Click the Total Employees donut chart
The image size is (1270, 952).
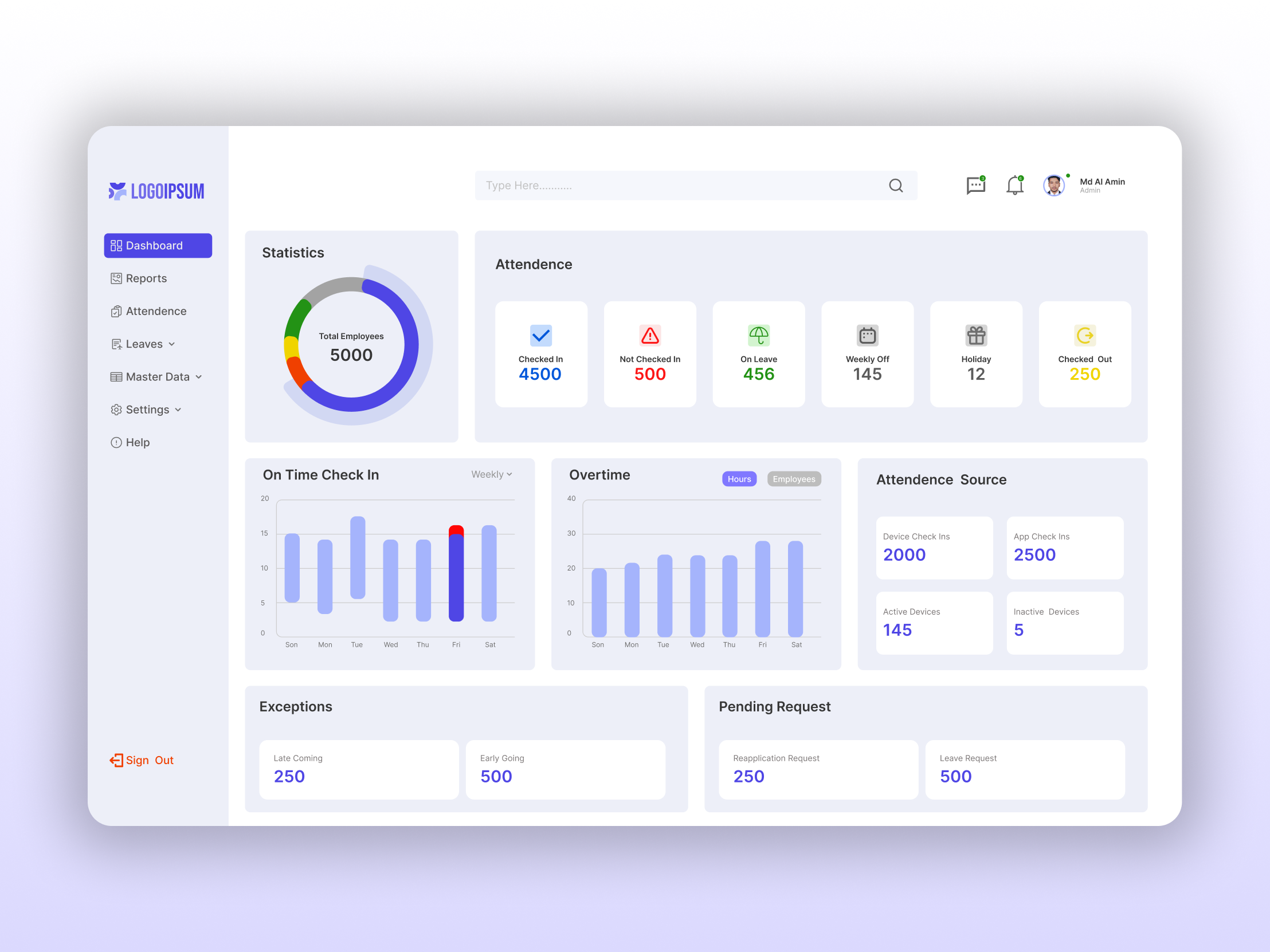point(351,345)
